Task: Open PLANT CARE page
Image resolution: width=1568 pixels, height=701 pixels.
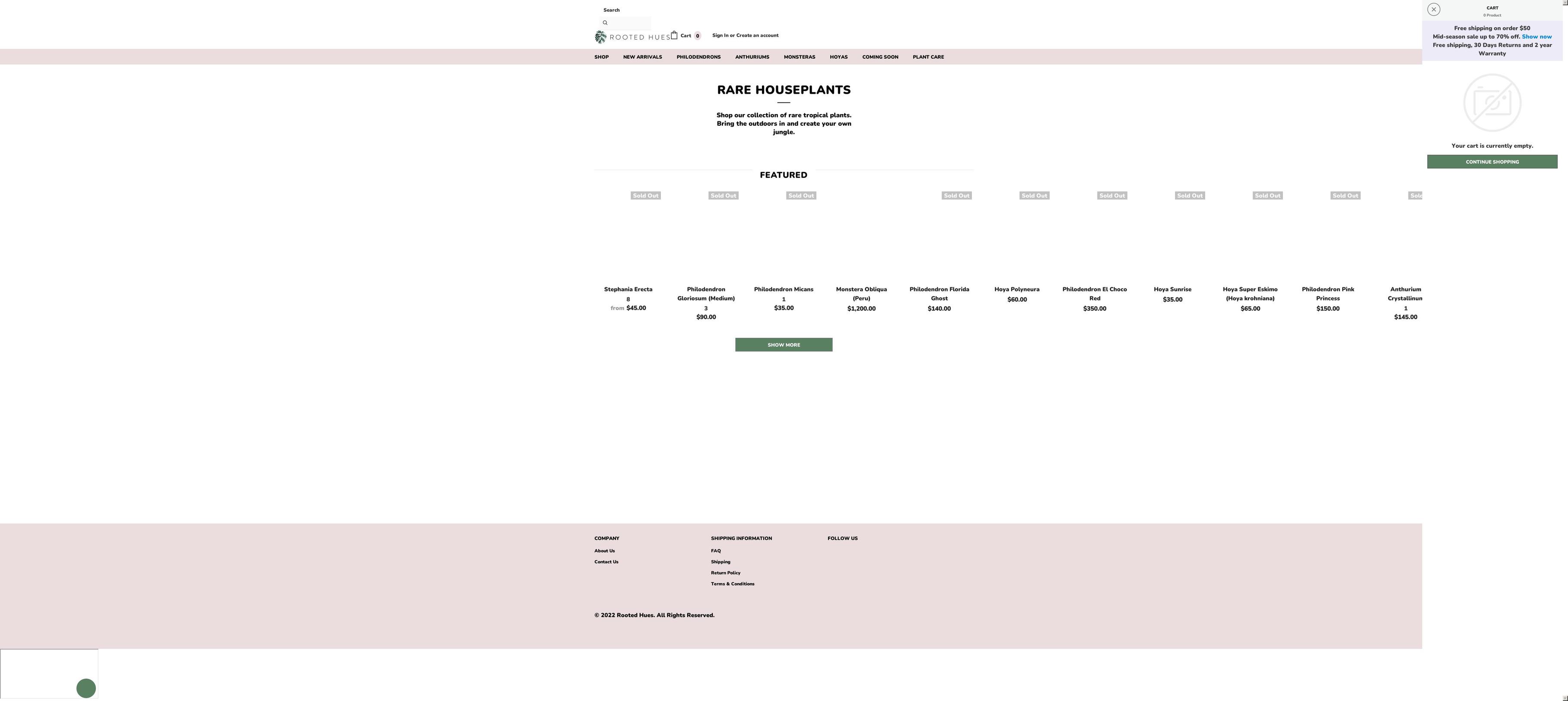Action: [928, 57]
